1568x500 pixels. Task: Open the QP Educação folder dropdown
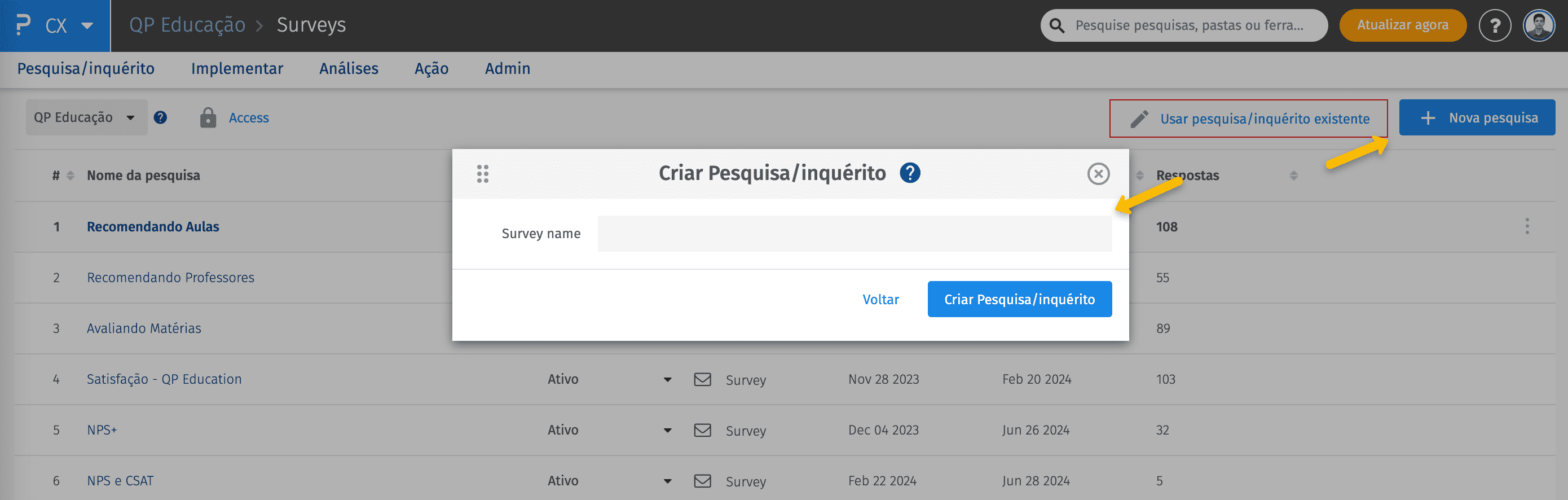86,117
